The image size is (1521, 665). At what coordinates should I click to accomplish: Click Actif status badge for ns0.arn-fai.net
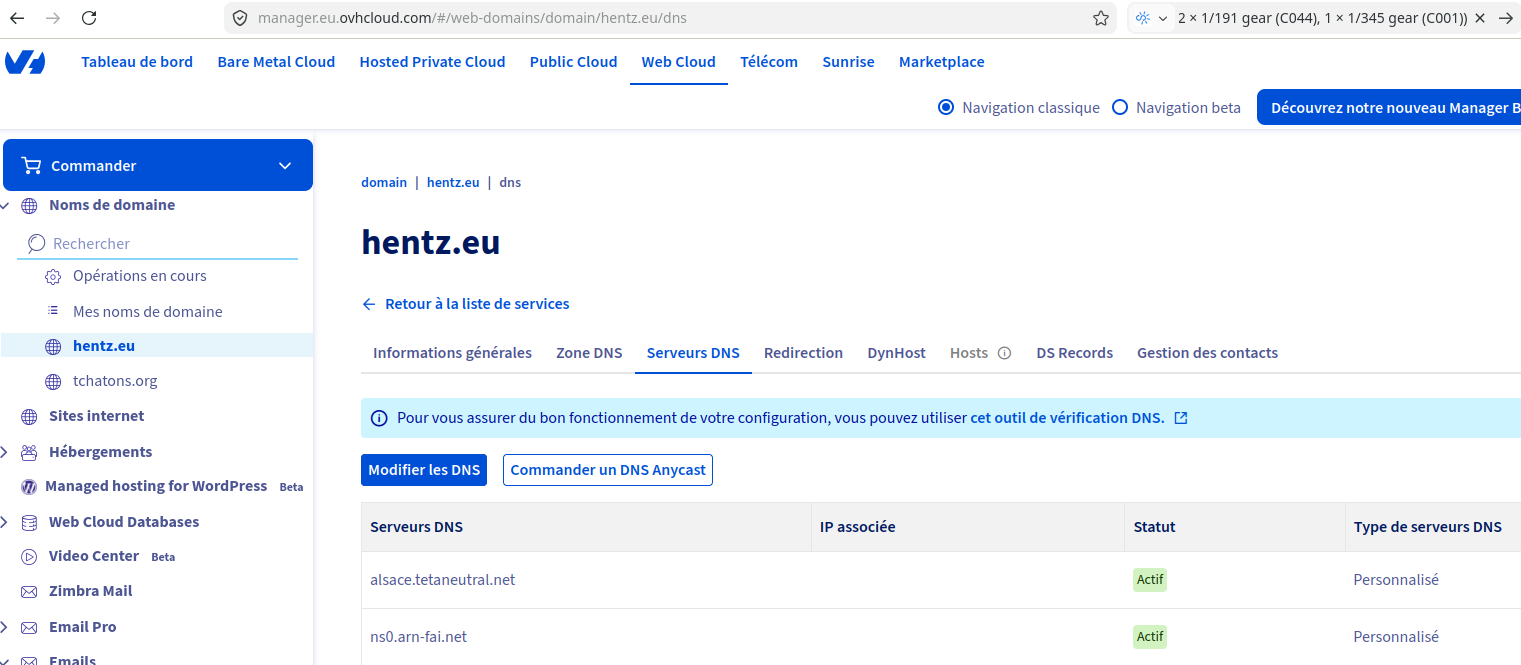pyautogui.click(x=1150, y=637)
